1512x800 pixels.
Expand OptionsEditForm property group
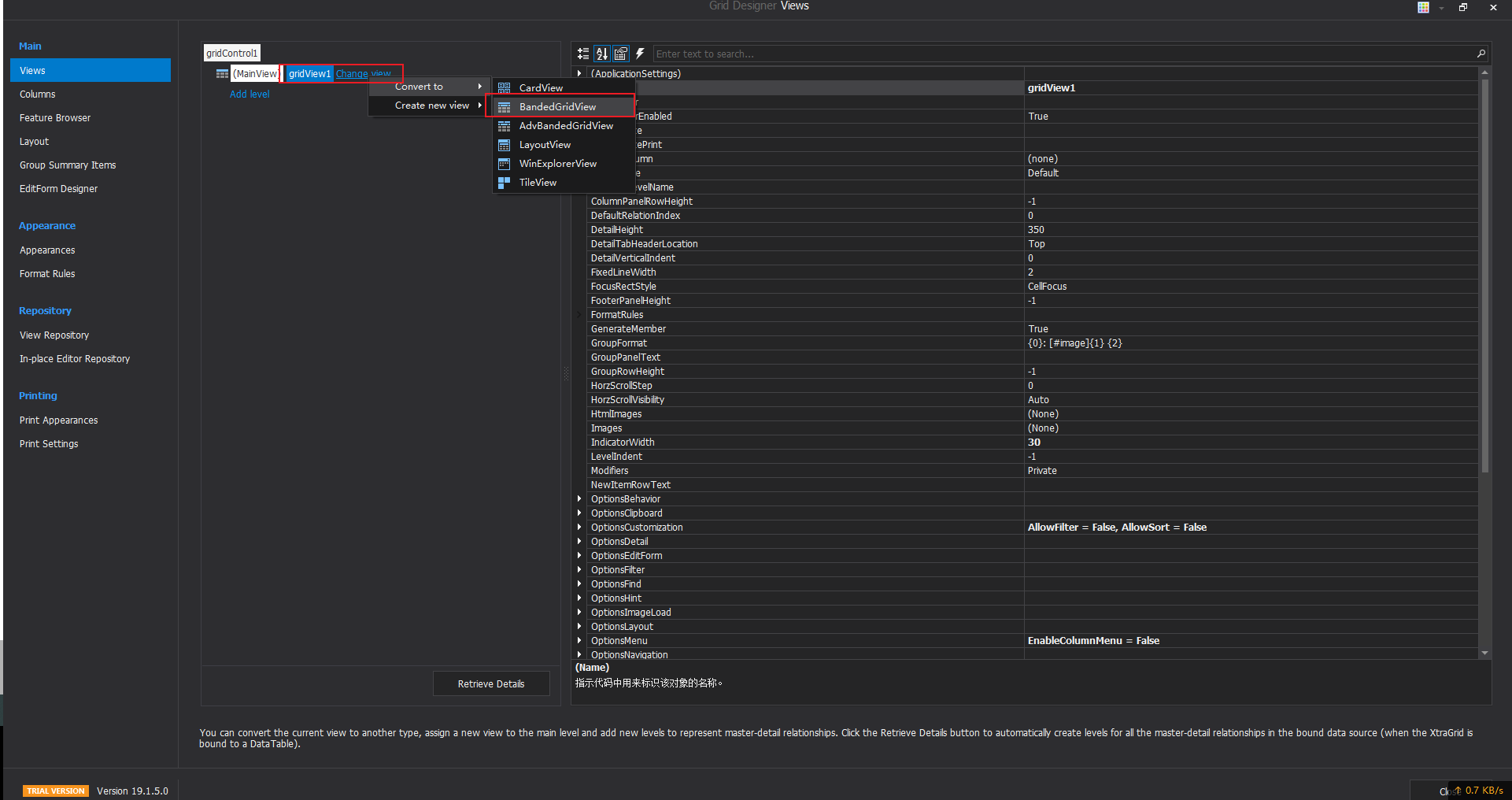pyautogui.click(x=580, y=555)
